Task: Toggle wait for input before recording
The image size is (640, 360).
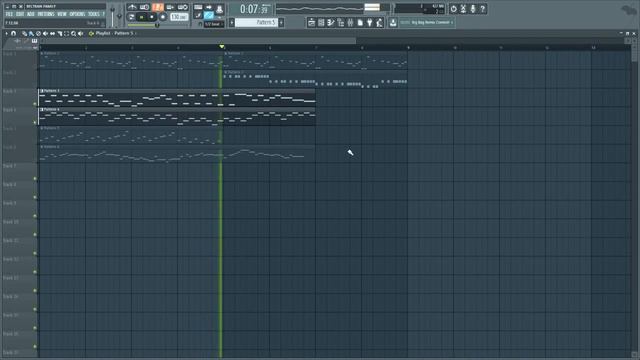Action: pyautogui.click(x=144, y=7)
